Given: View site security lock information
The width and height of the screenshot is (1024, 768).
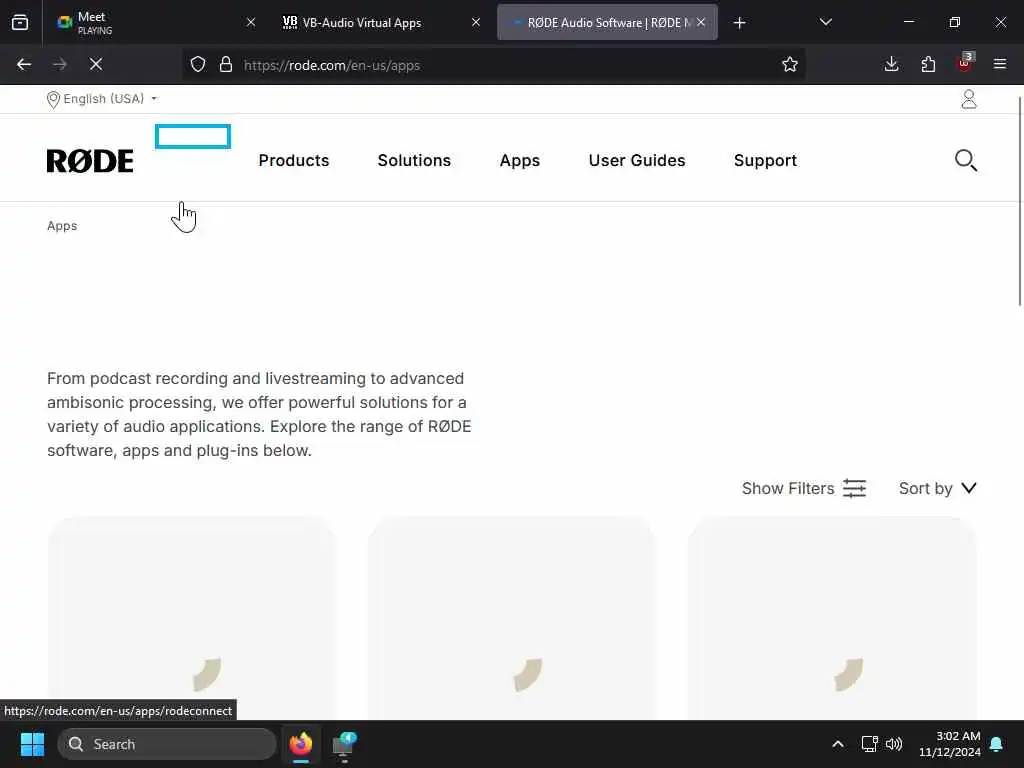Looking at the screenshot, I should (x=226, y=65).
